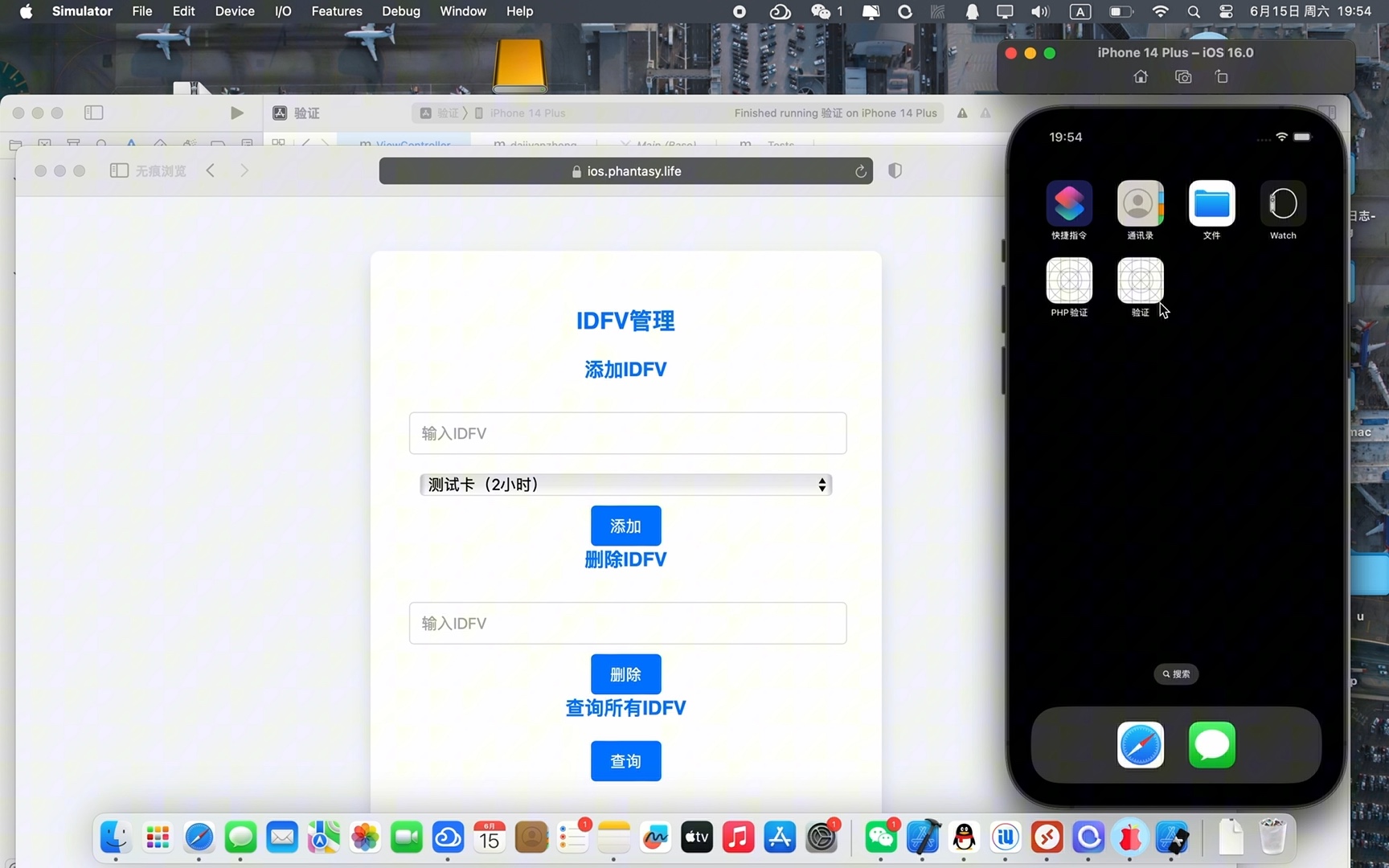This screenshot has width=1389, height=868.
Task: Toggle the Safari sidebar button
Action: click(119, 170)
